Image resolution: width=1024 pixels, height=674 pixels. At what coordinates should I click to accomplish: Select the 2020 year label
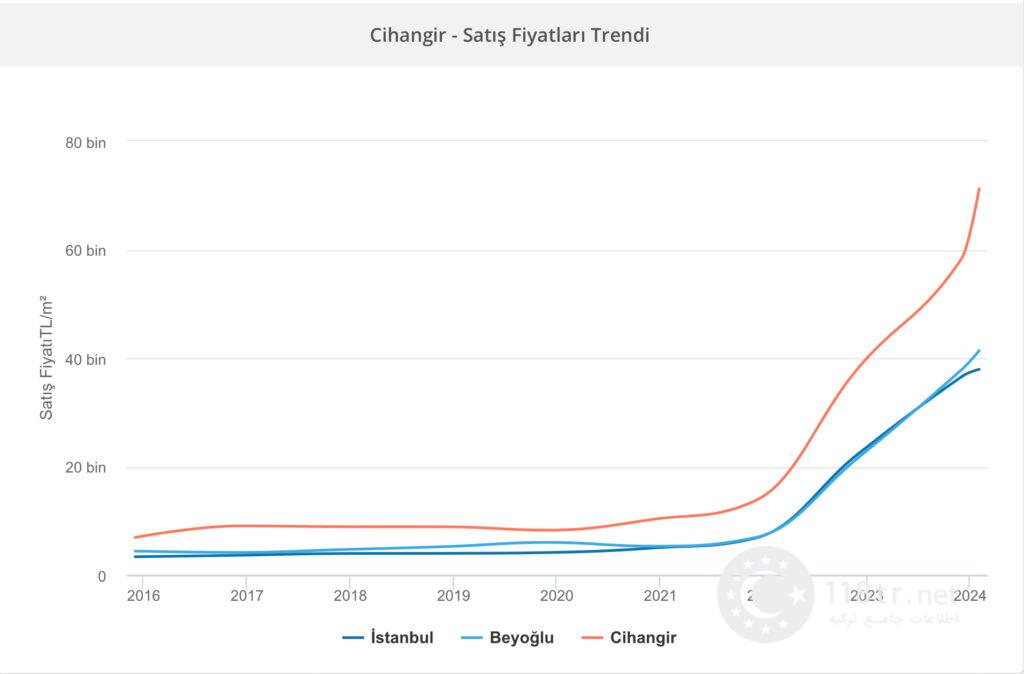[x=555, y=595]
